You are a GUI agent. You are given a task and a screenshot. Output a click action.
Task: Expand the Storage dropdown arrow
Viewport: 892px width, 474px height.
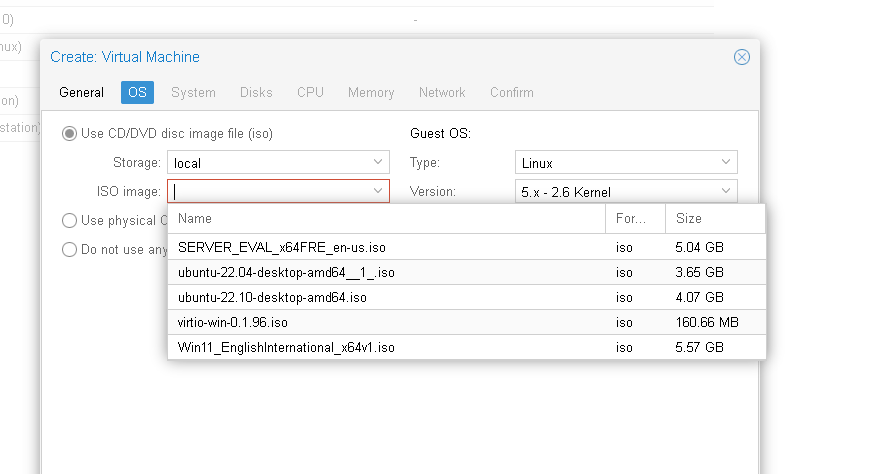click(378, 162)
